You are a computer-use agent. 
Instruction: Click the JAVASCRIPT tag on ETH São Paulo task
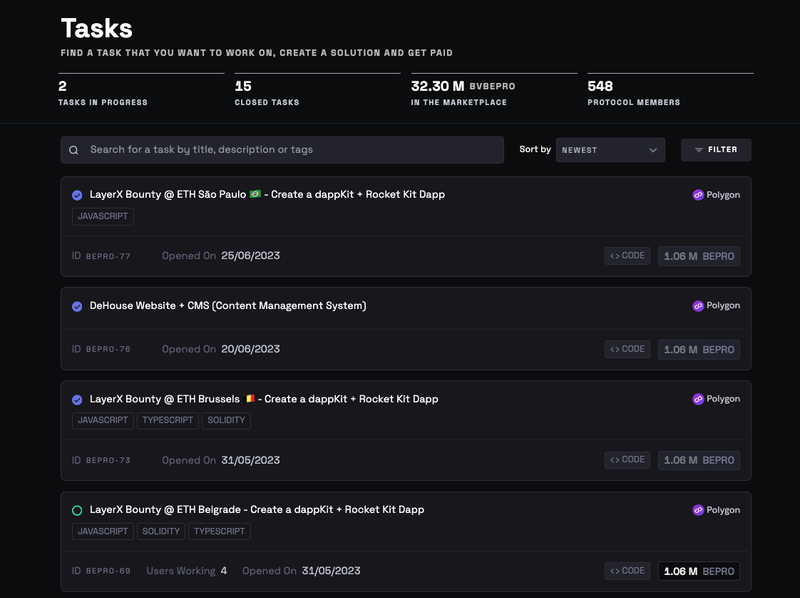[102, 216]
